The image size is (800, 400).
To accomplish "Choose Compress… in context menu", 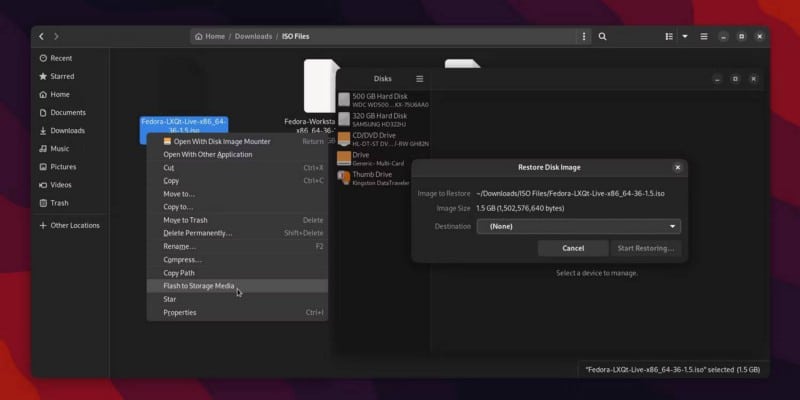I will click(x=237, y=260).
